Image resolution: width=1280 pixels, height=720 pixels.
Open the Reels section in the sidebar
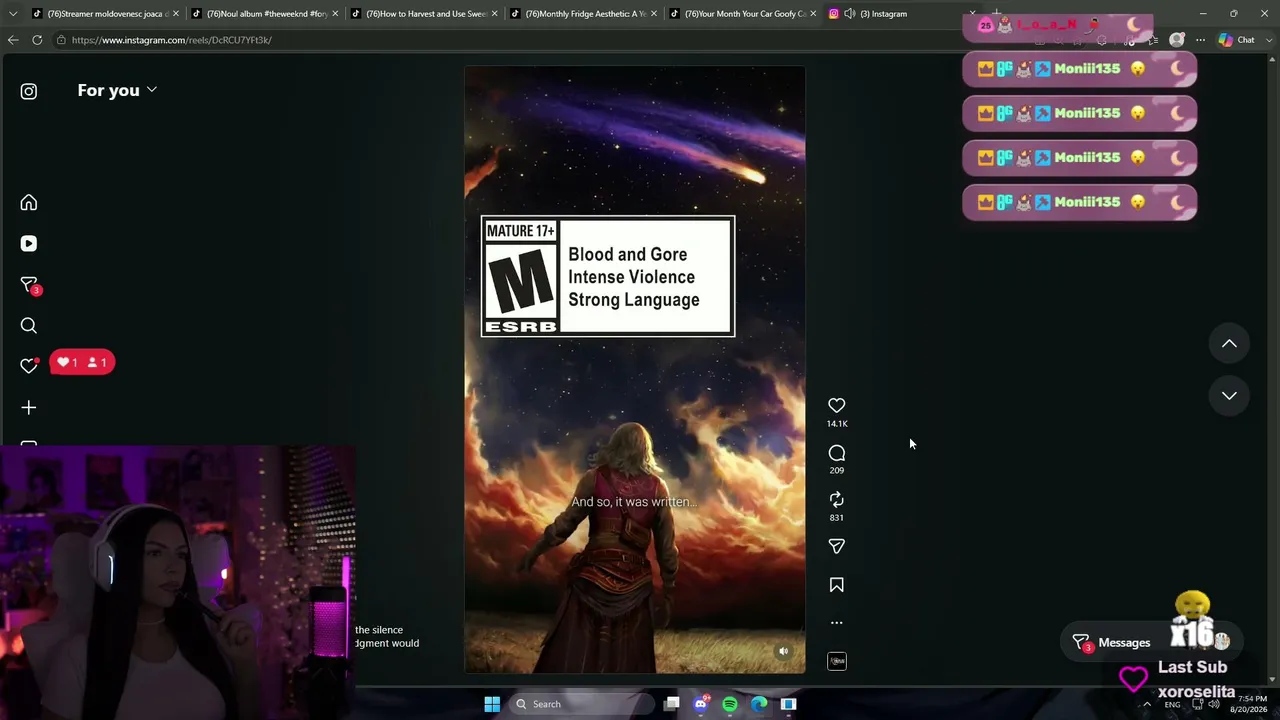[x=29, y=244]
